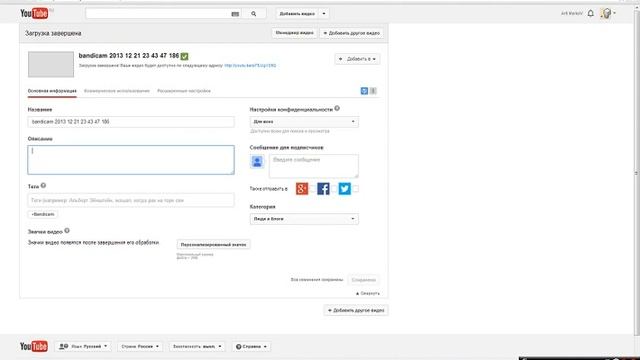Click the Google+ share icon
Image resolution: width=640 pixels, height=360 pixels.
click(302, 189)
